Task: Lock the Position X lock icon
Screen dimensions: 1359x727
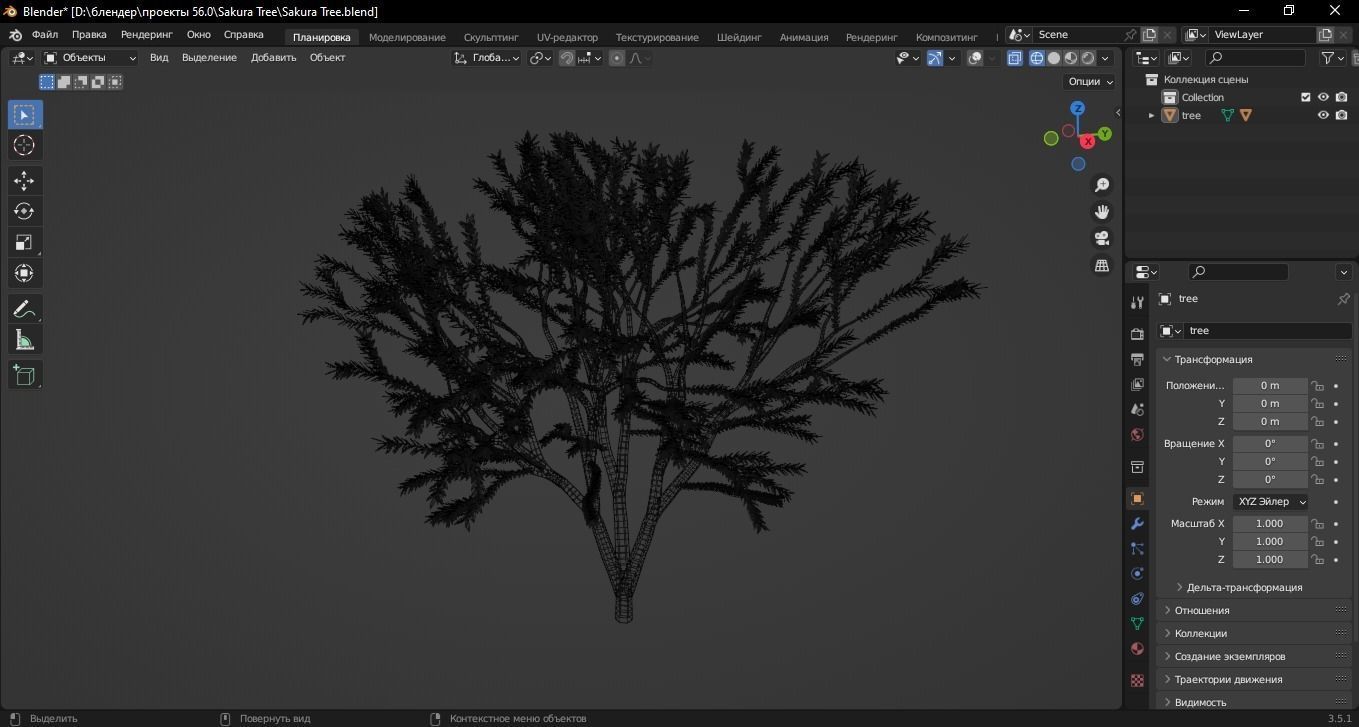Action: pyautogui.click(x=1318, y=386)
